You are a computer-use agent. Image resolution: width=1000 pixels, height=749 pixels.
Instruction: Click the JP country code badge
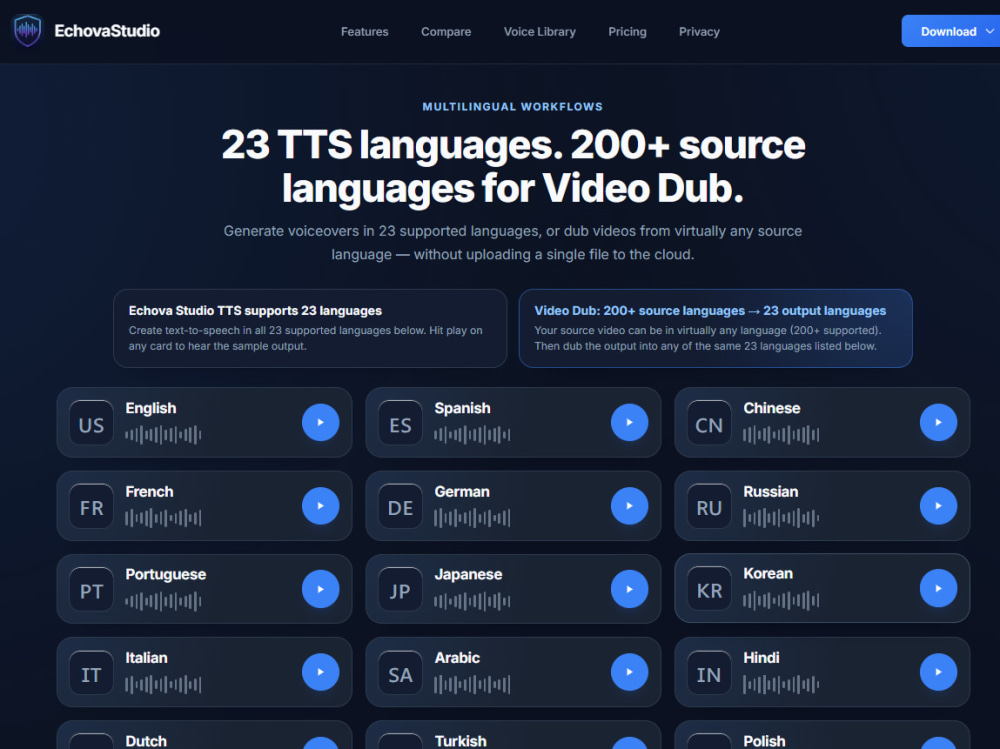pos(400,589)
